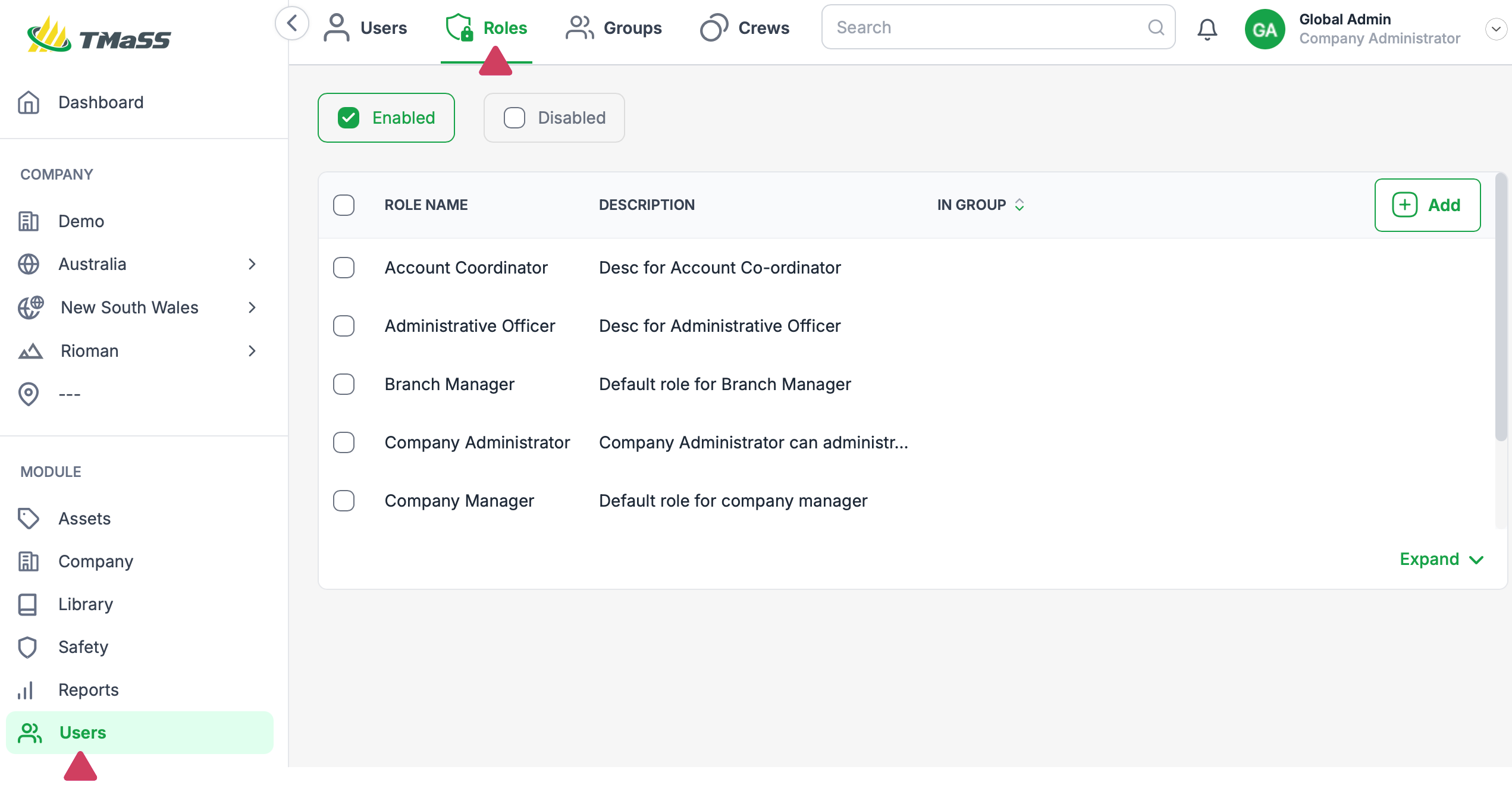Open the Crews tab
This screenshot has height=804, width=1512.
coord(745,28)
